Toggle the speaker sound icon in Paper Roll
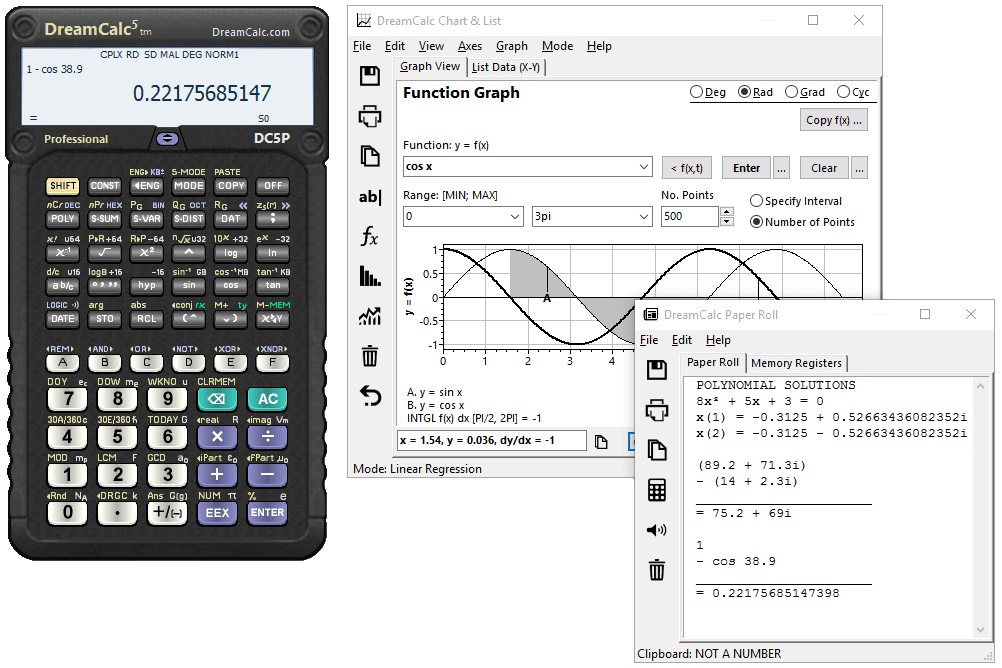Screen dimensions: 1002x668 tap(656, 530)
